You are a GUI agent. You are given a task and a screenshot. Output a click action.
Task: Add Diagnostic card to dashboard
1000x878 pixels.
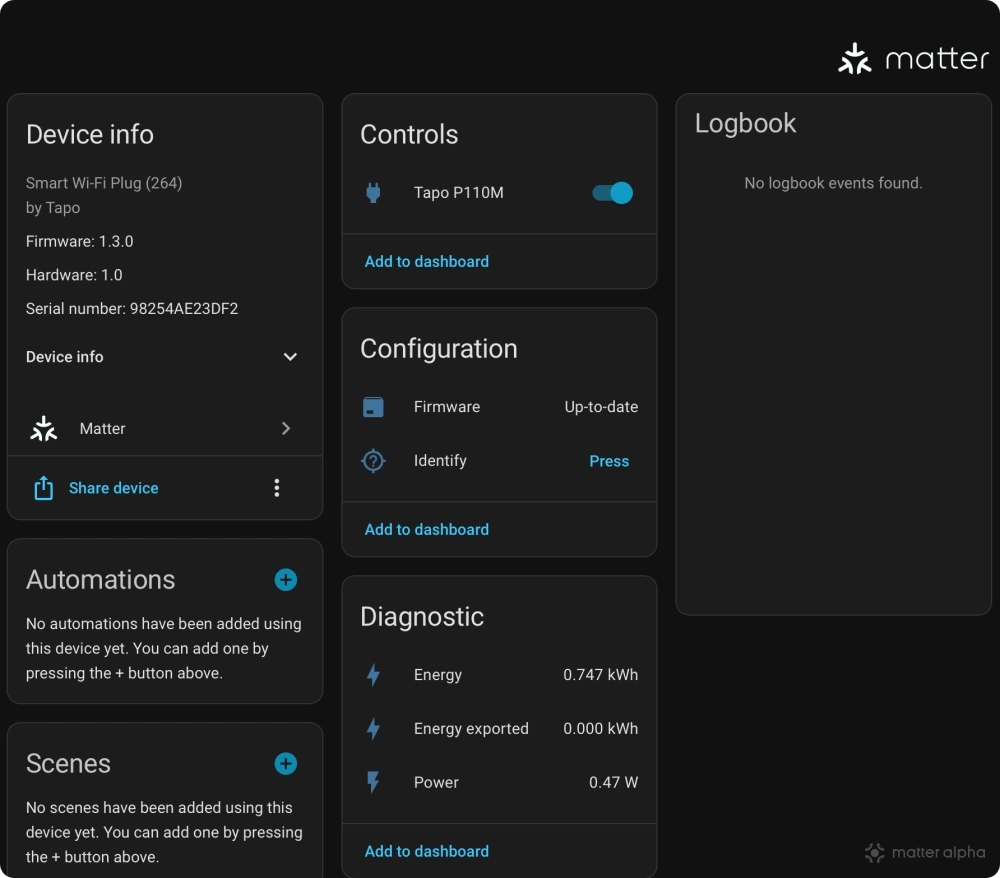click(427, 852)
